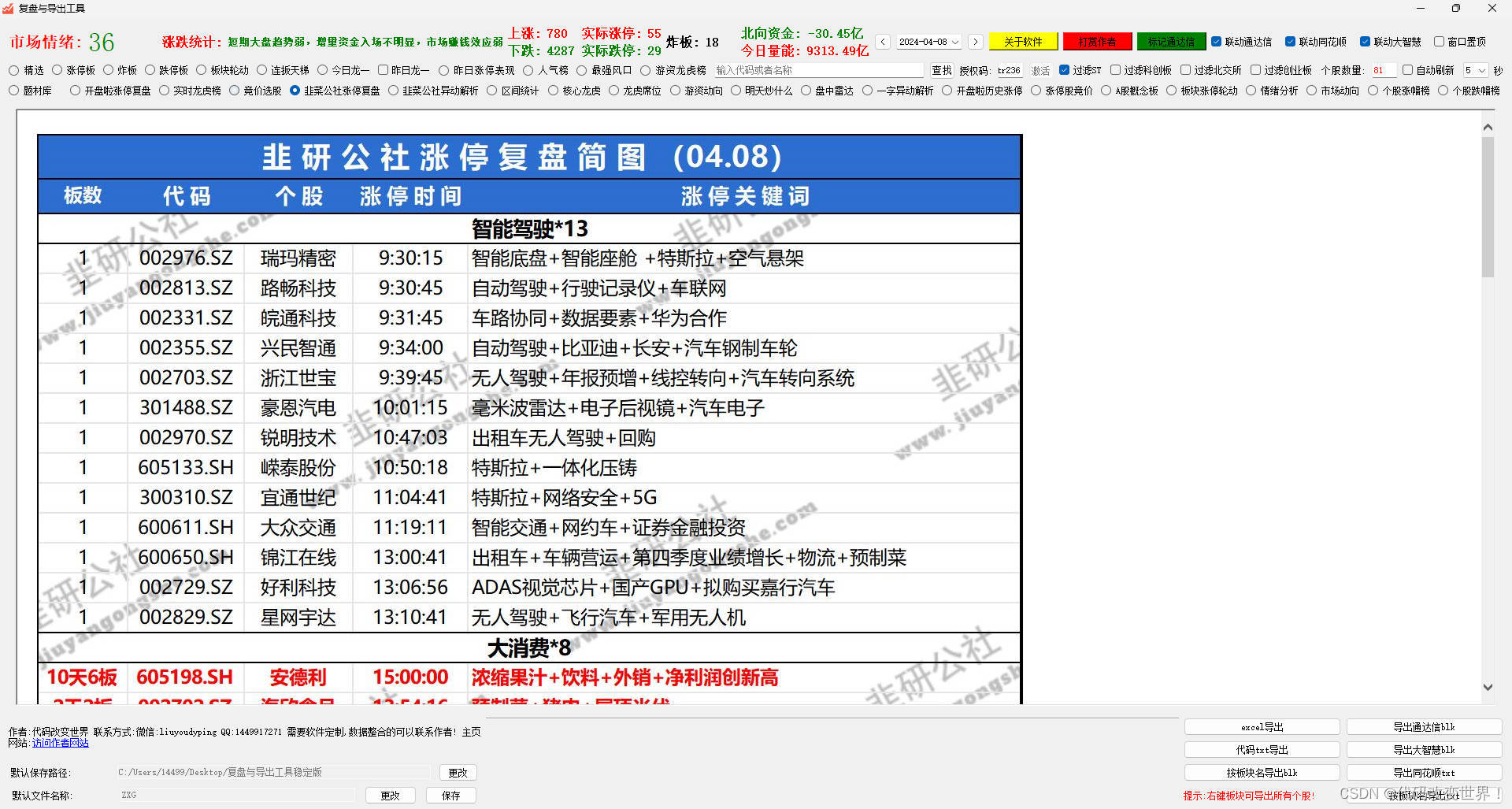The height and width of the screenshot is (809, 1512).
Task: Select the 游资龙虎榜 radio option
Action: (646, 70)
